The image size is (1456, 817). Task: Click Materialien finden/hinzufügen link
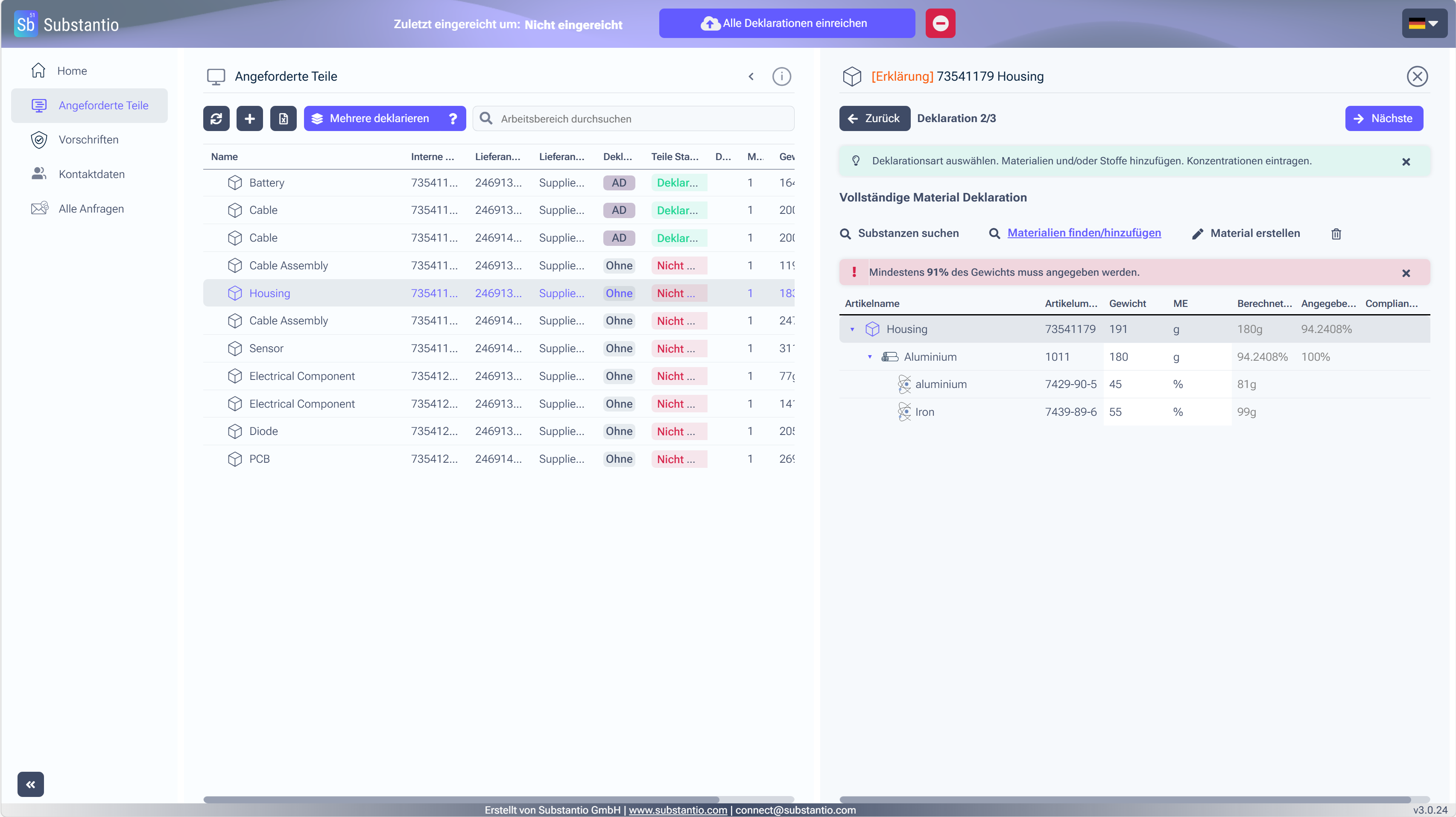pos(1084,233)
